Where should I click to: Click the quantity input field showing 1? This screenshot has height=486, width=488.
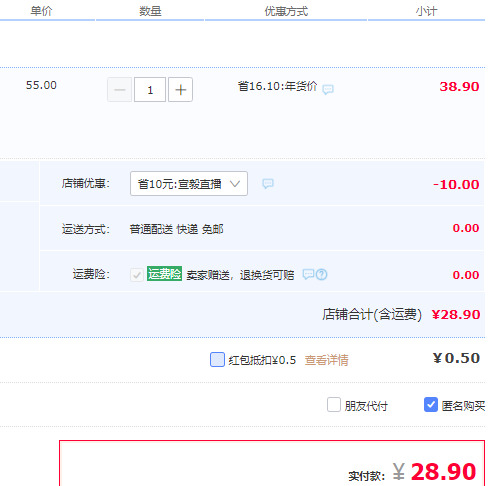pos(150,90)
